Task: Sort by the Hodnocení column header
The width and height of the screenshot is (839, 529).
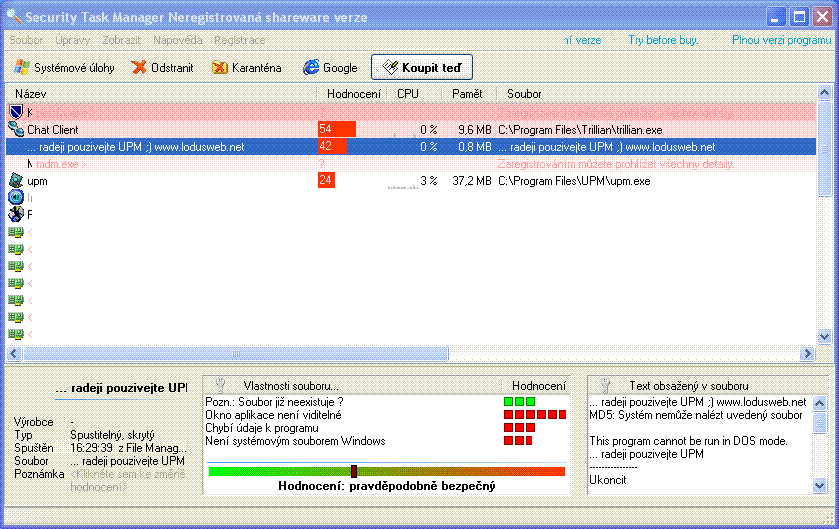Action: (x=354, y=94)
